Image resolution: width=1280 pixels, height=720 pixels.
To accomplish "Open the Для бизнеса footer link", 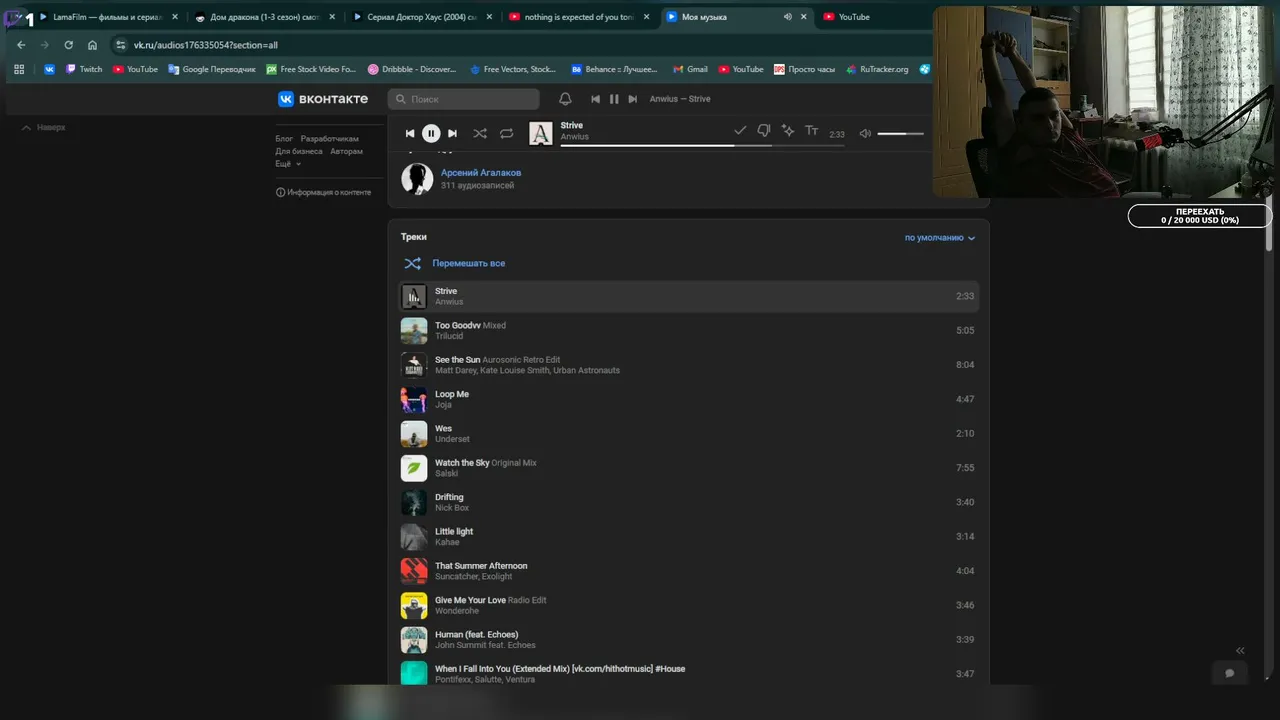I will tap(299, 151).
